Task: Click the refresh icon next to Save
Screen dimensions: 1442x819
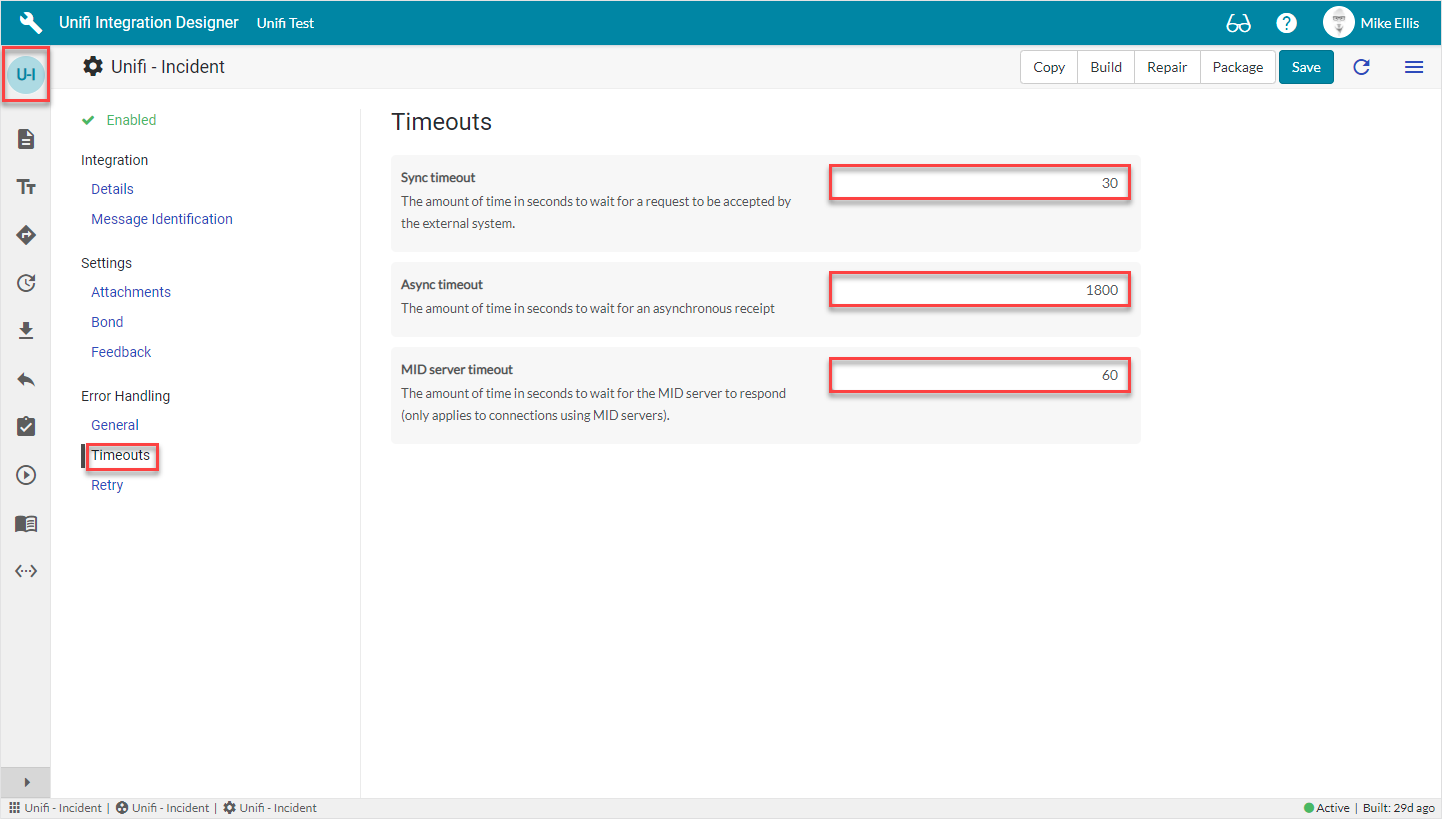Action: pos(1361,67)
